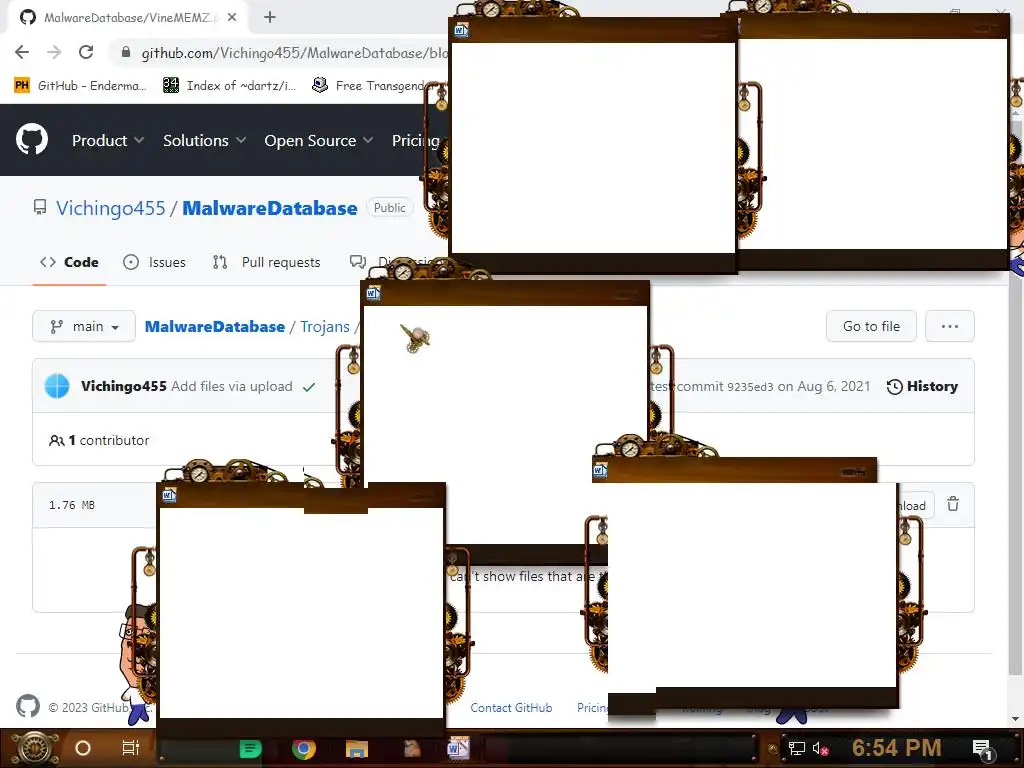Click the github.com address bar URL
The height and width of the screenshot is (768, 1024).
(x=294, y=53)
